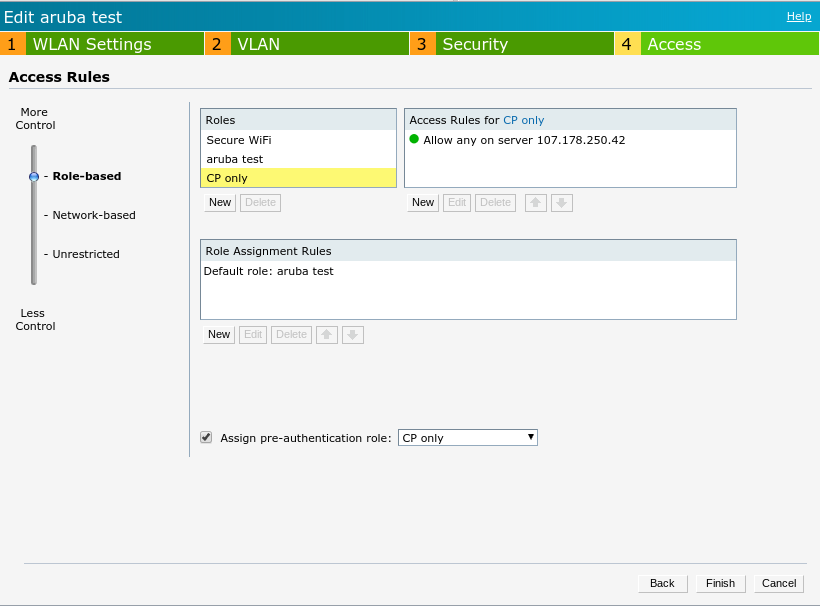Open Help in the title bar
This screenshot has height=606, width=820.
(797, 16)
